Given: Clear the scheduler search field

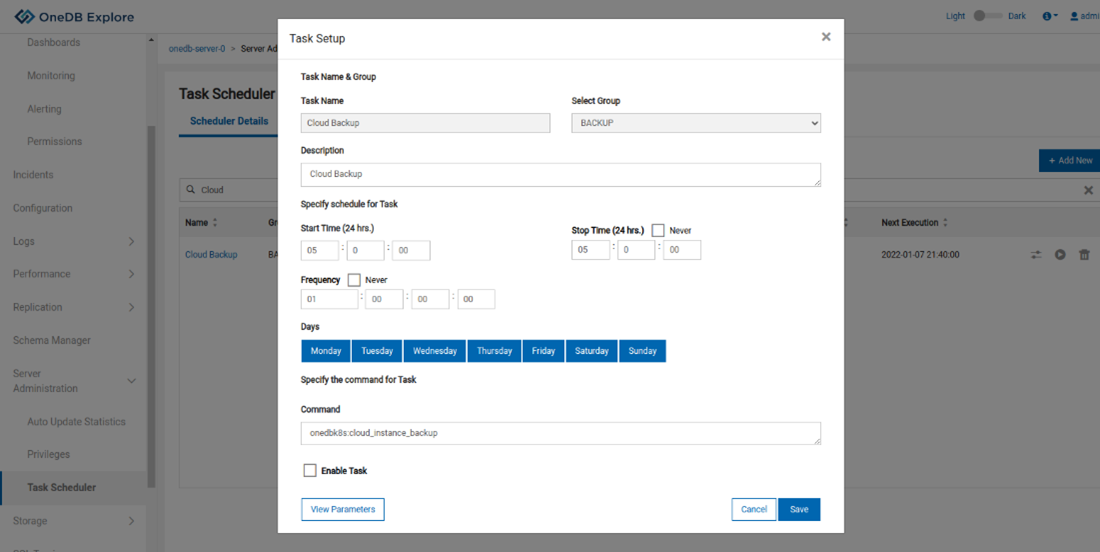Looking at the screenshot, I should [x=1089, y=190].
